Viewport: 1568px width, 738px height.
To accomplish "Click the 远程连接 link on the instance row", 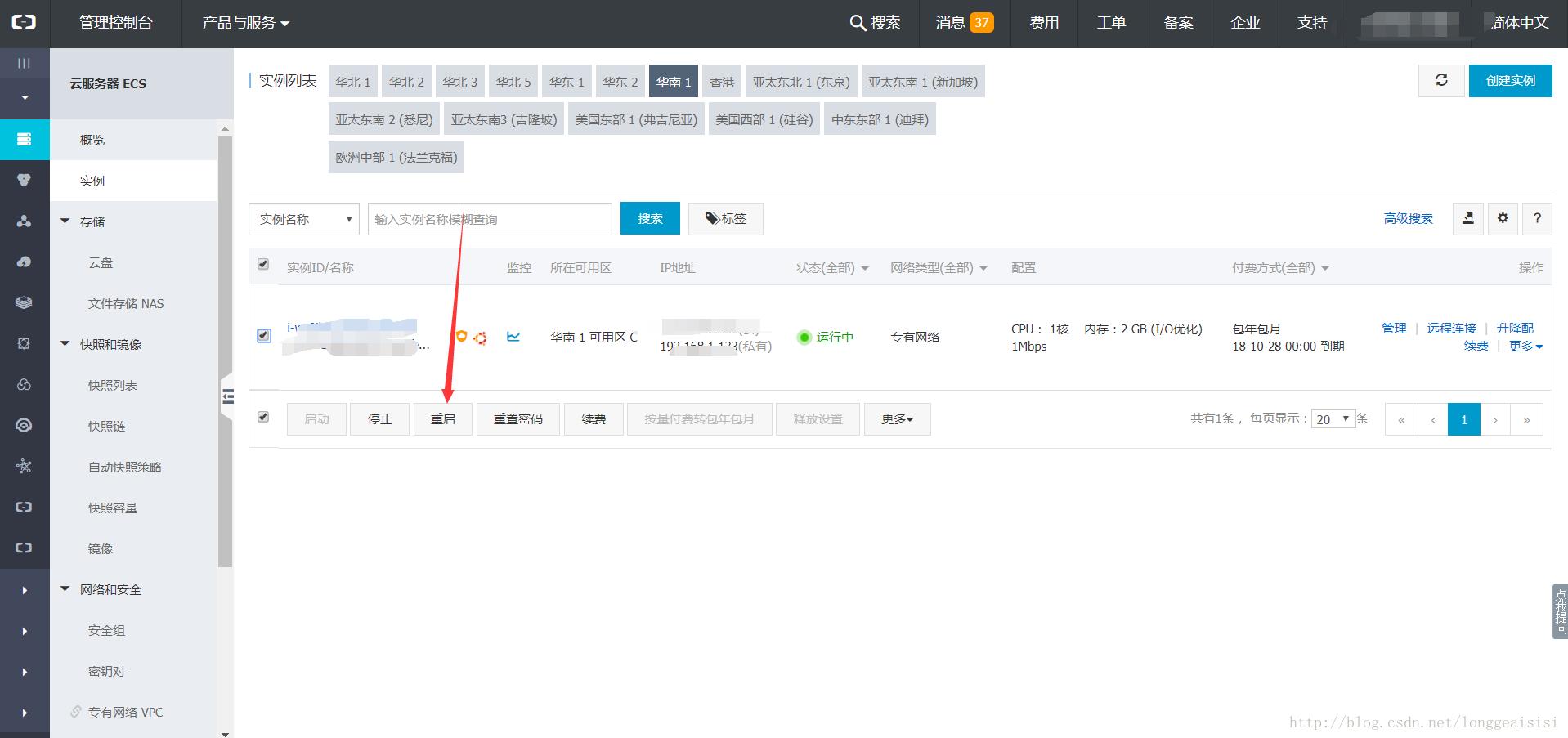I will 1451,328.
